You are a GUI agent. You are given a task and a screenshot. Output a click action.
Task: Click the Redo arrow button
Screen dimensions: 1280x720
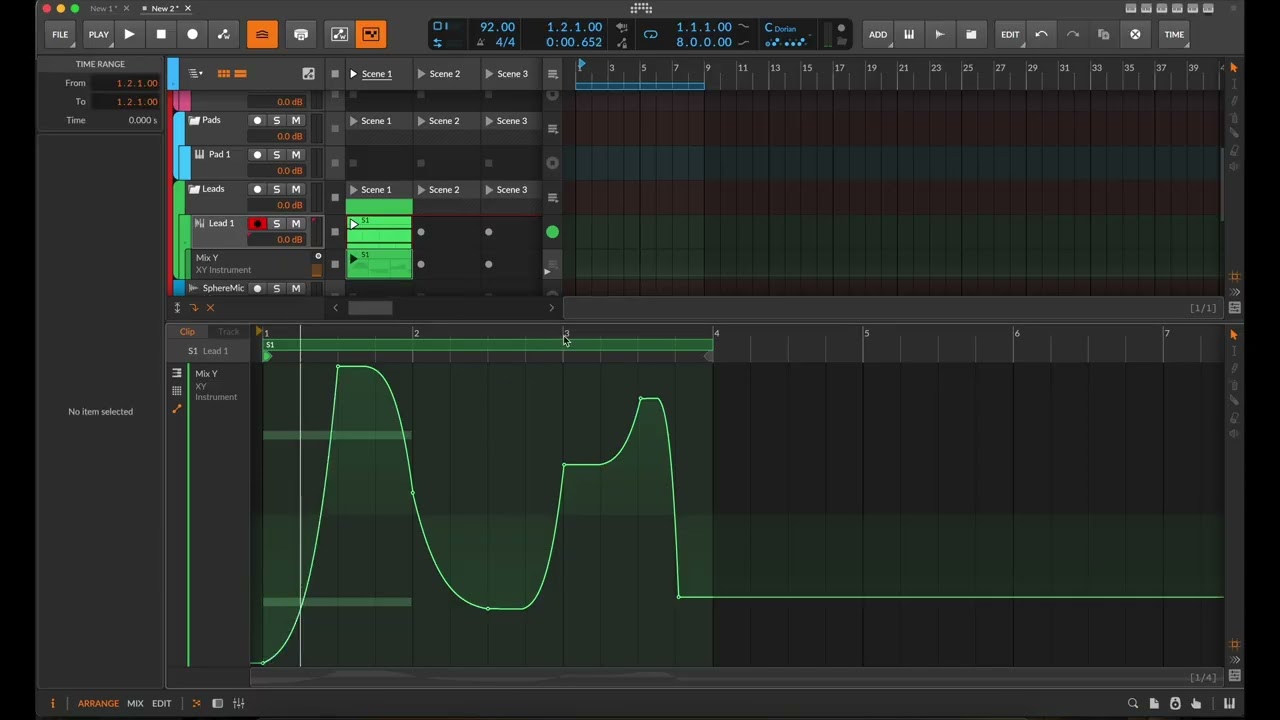click(x=1073, y=34)
